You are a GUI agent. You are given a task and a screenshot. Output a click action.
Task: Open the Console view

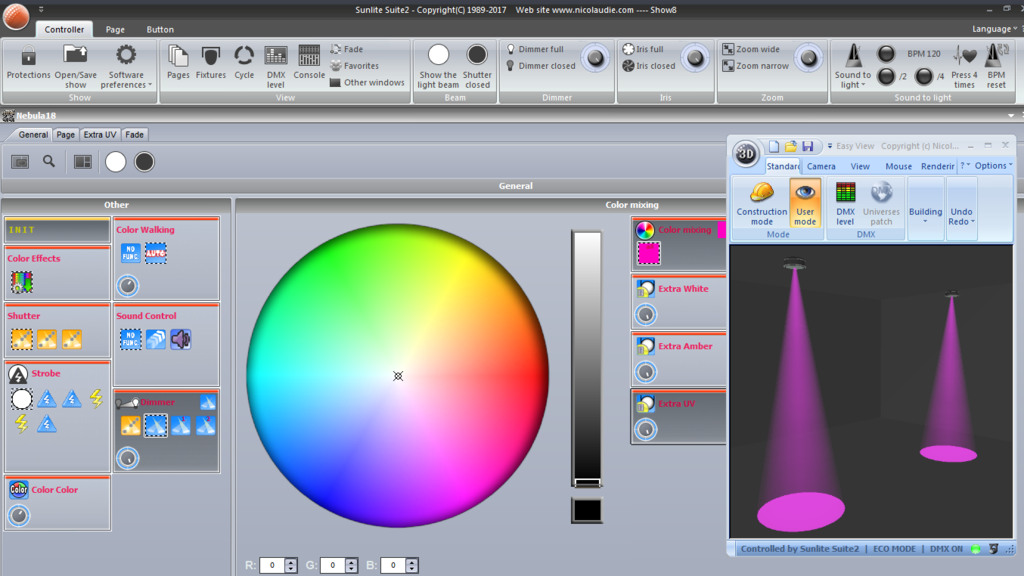coord(309,63)
